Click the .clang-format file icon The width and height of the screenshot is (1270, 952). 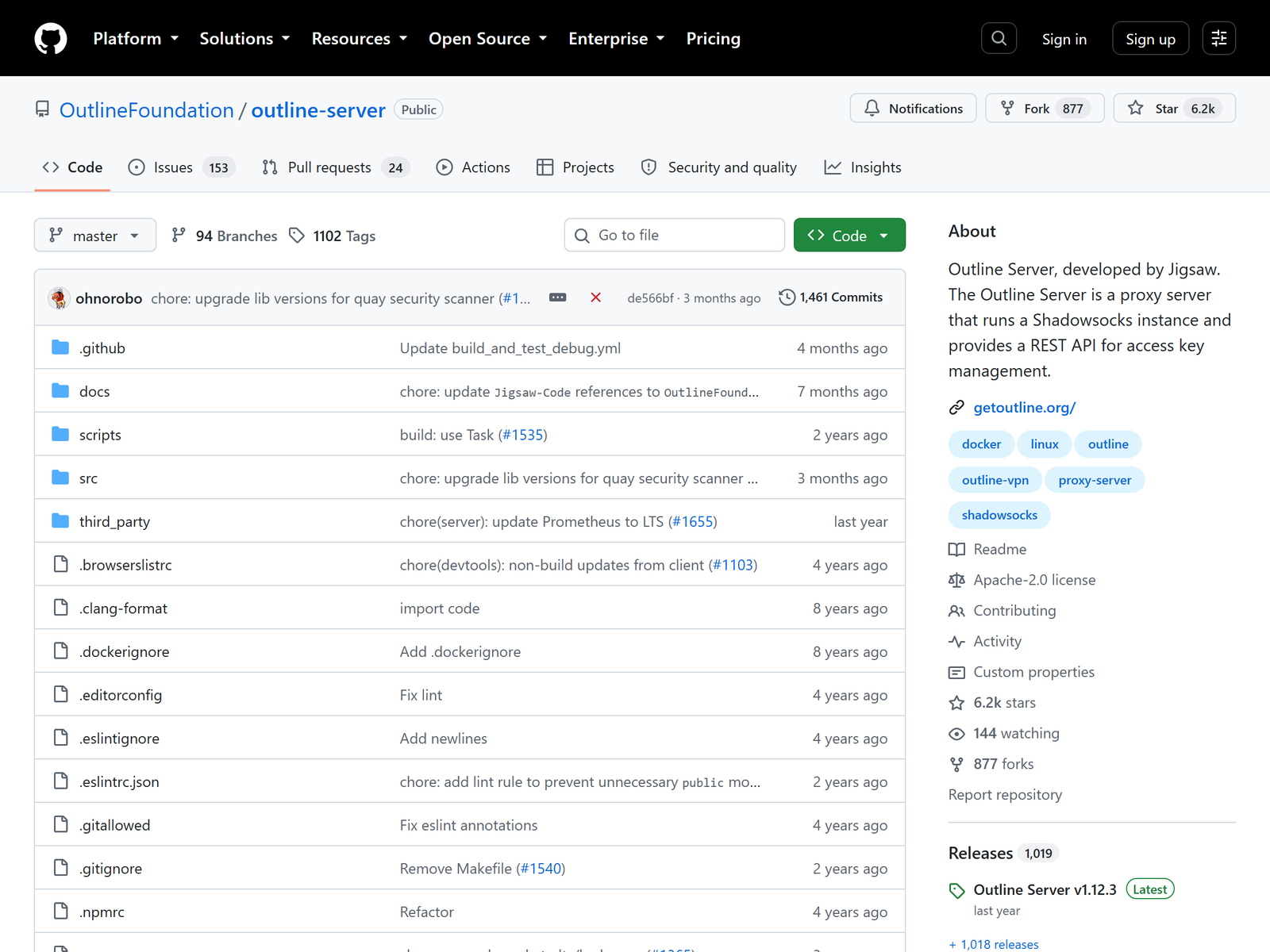click(60, 608)
